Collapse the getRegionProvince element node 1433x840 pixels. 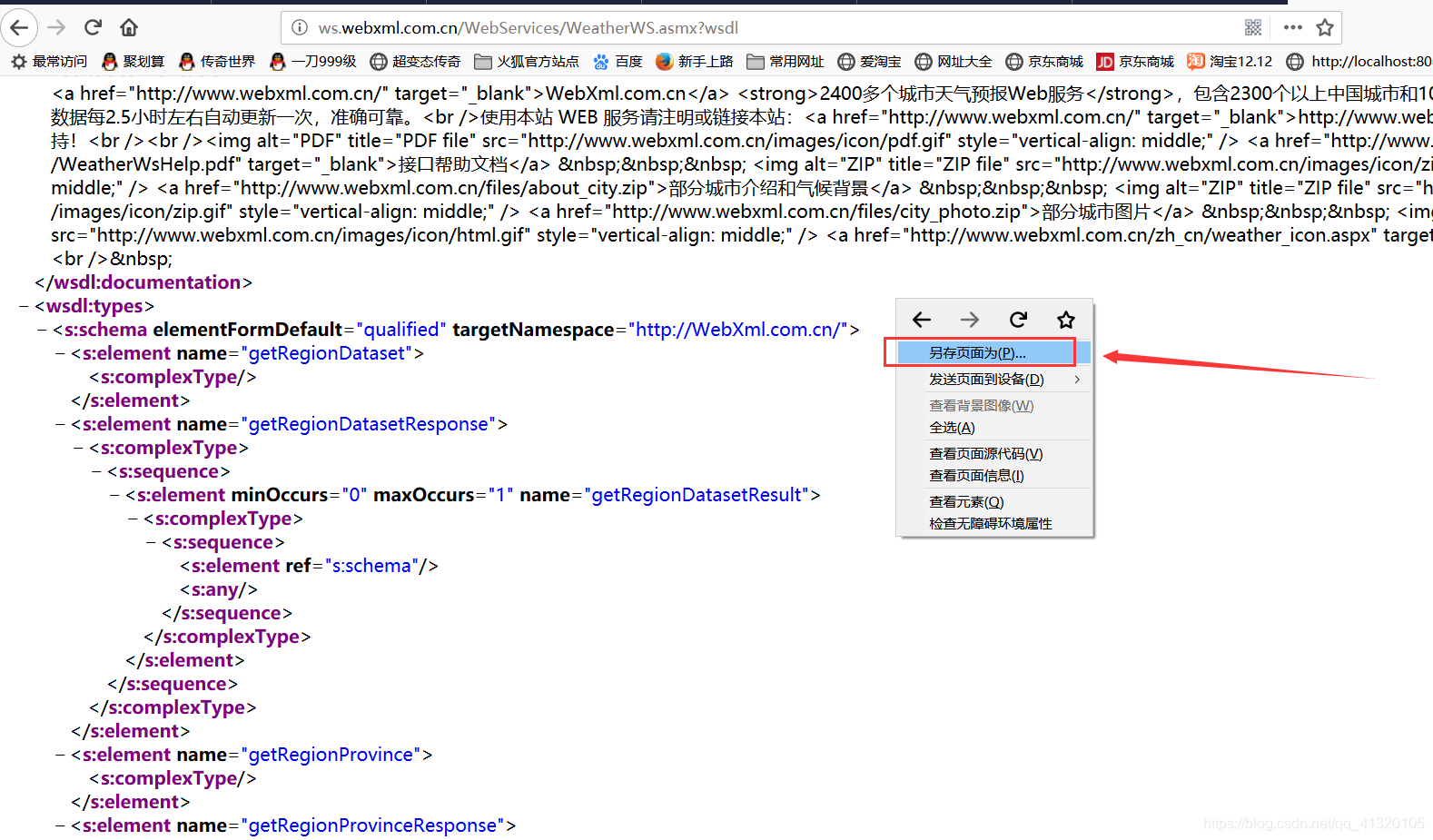coord(61,755)
